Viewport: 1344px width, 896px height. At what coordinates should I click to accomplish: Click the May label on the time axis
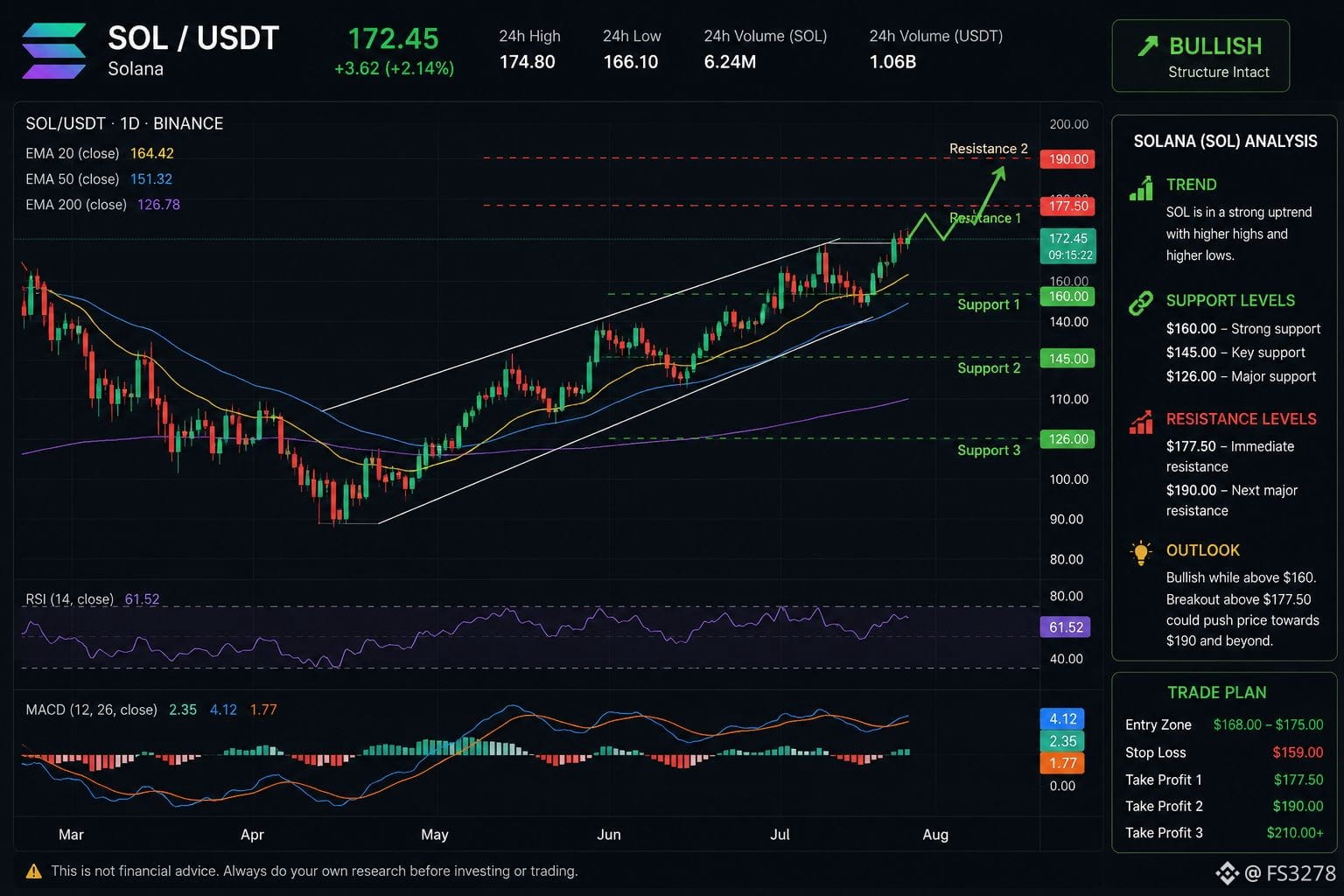point(435,835)
